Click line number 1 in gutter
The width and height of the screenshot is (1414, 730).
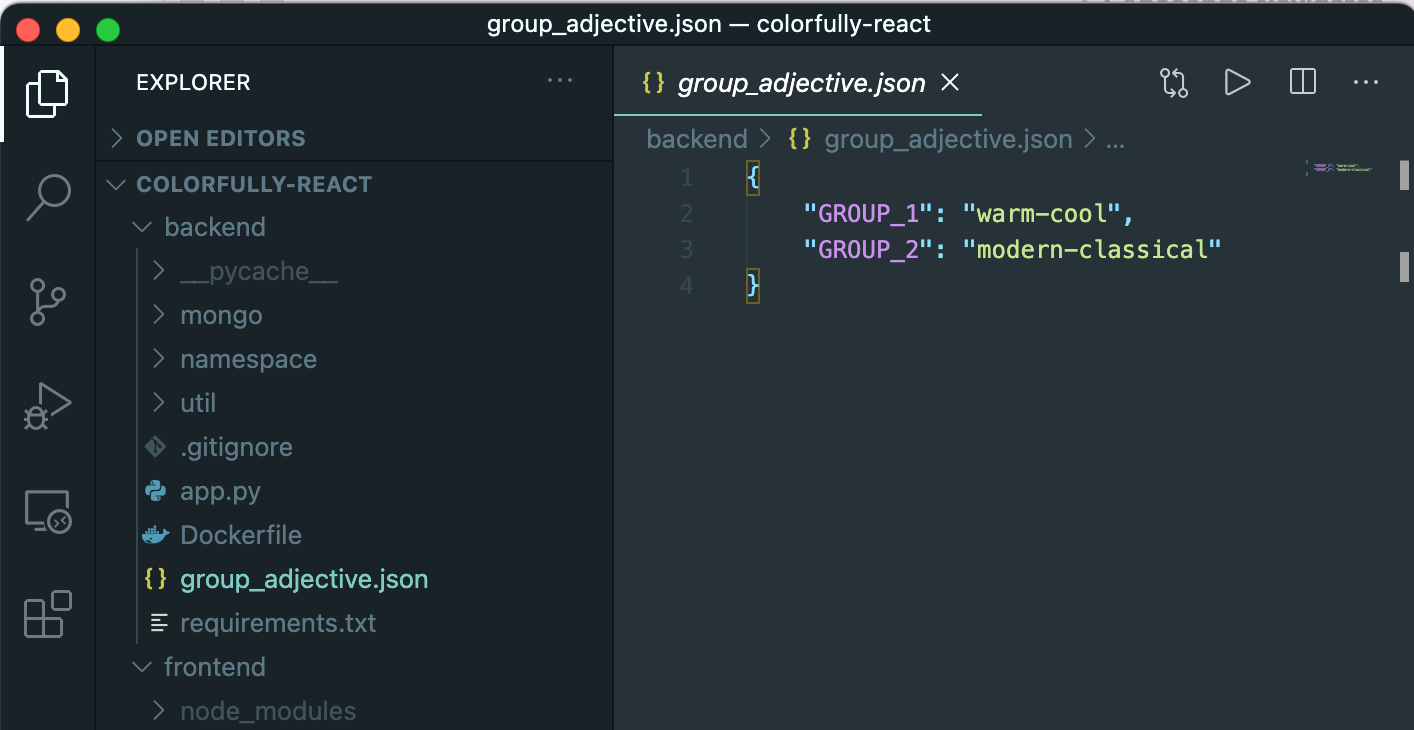(x=686, y=178)
